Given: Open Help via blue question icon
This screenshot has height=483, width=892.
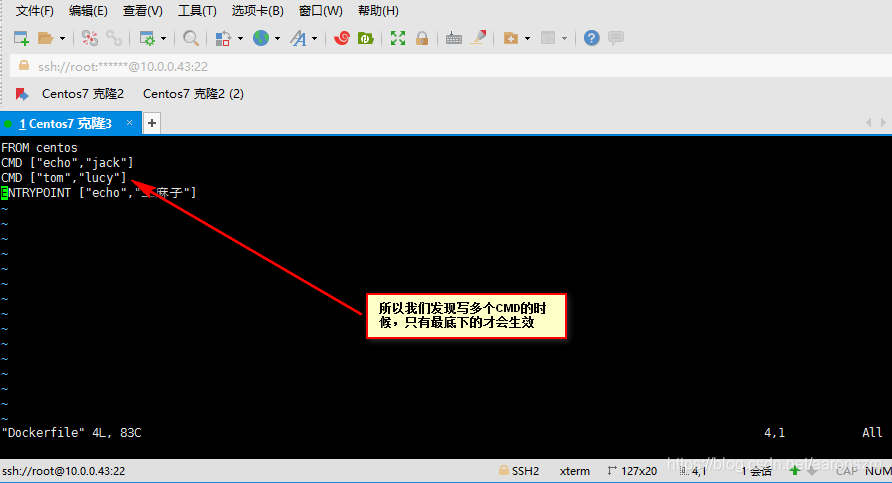Looking at the screenshot, I should [x=592, y=38].
